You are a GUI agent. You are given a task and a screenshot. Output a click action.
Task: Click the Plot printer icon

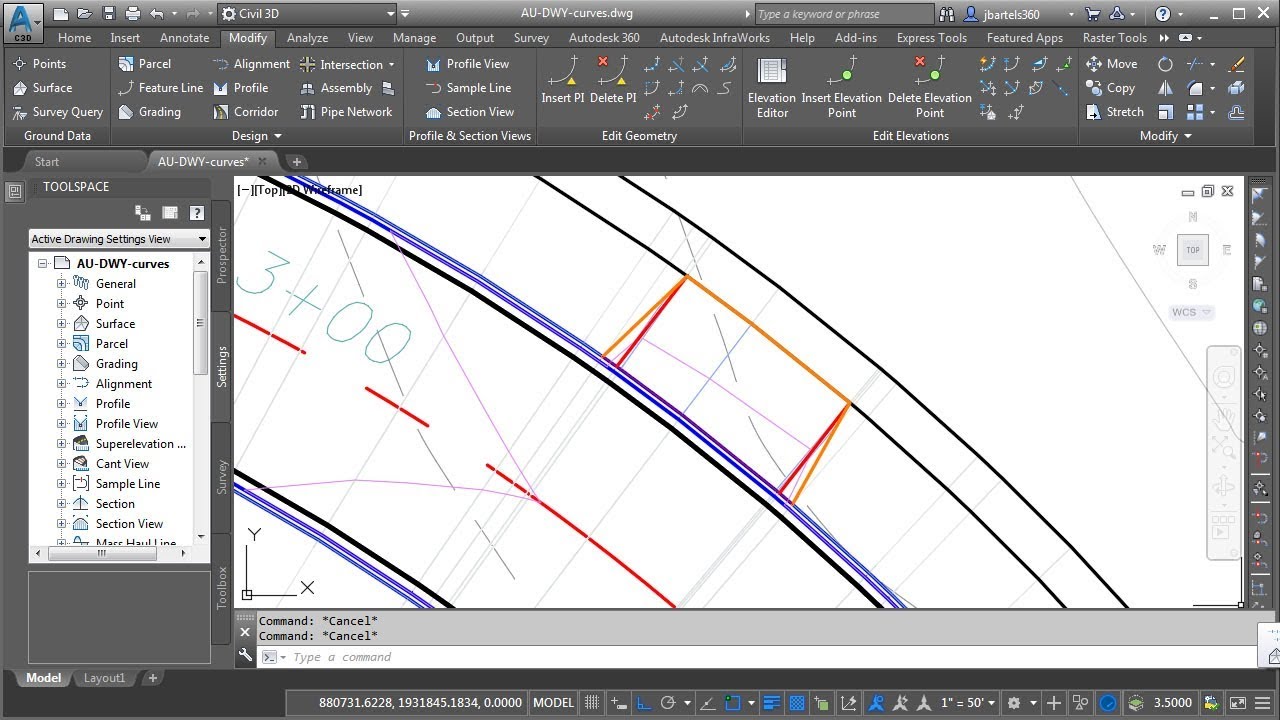[x=133, y=14]
